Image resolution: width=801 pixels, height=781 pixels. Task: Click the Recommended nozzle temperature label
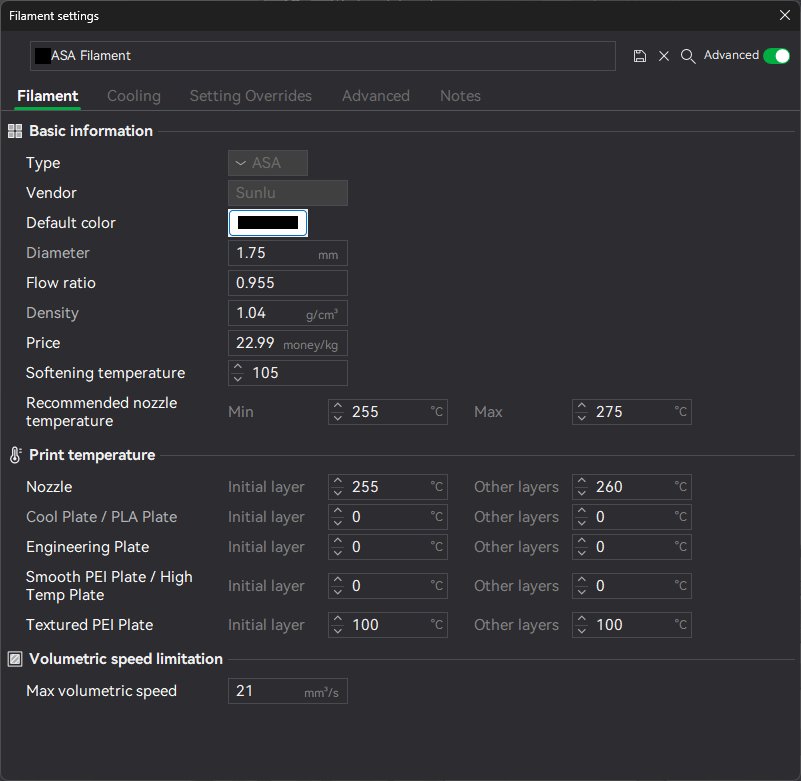pyautogui.click(x=101, y=412)
